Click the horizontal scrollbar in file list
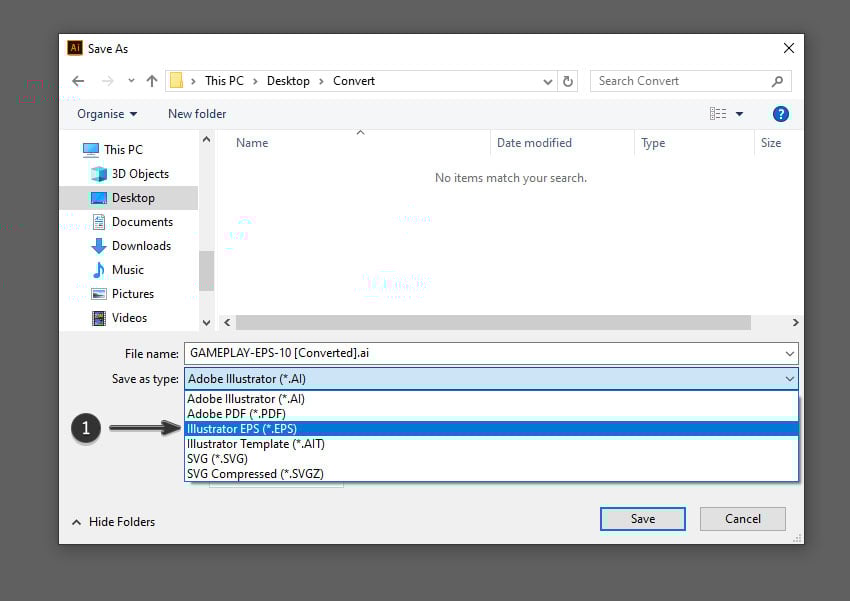Viewport: 850px width, 601px height. [x=493, y=323]
